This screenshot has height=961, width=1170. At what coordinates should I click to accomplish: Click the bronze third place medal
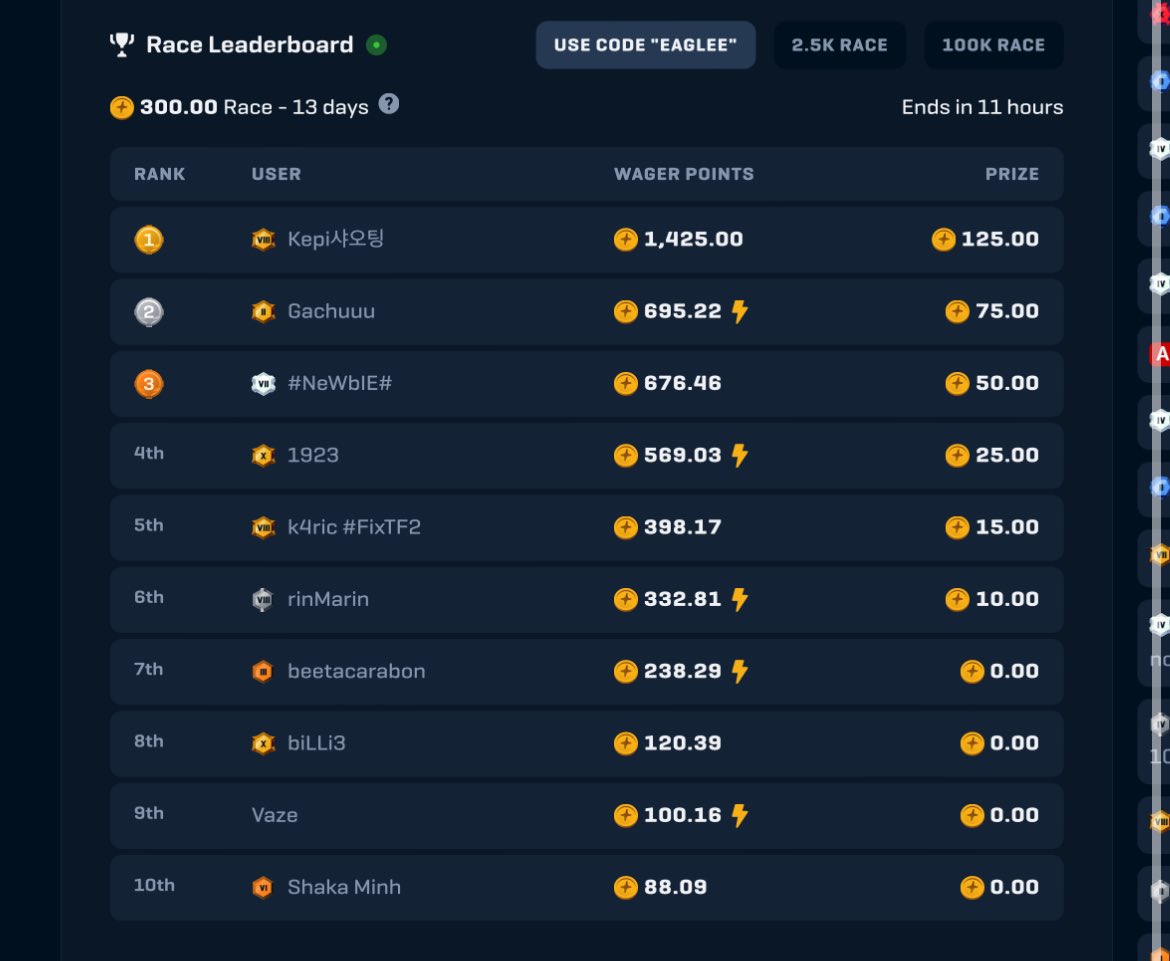click(148, 384)
